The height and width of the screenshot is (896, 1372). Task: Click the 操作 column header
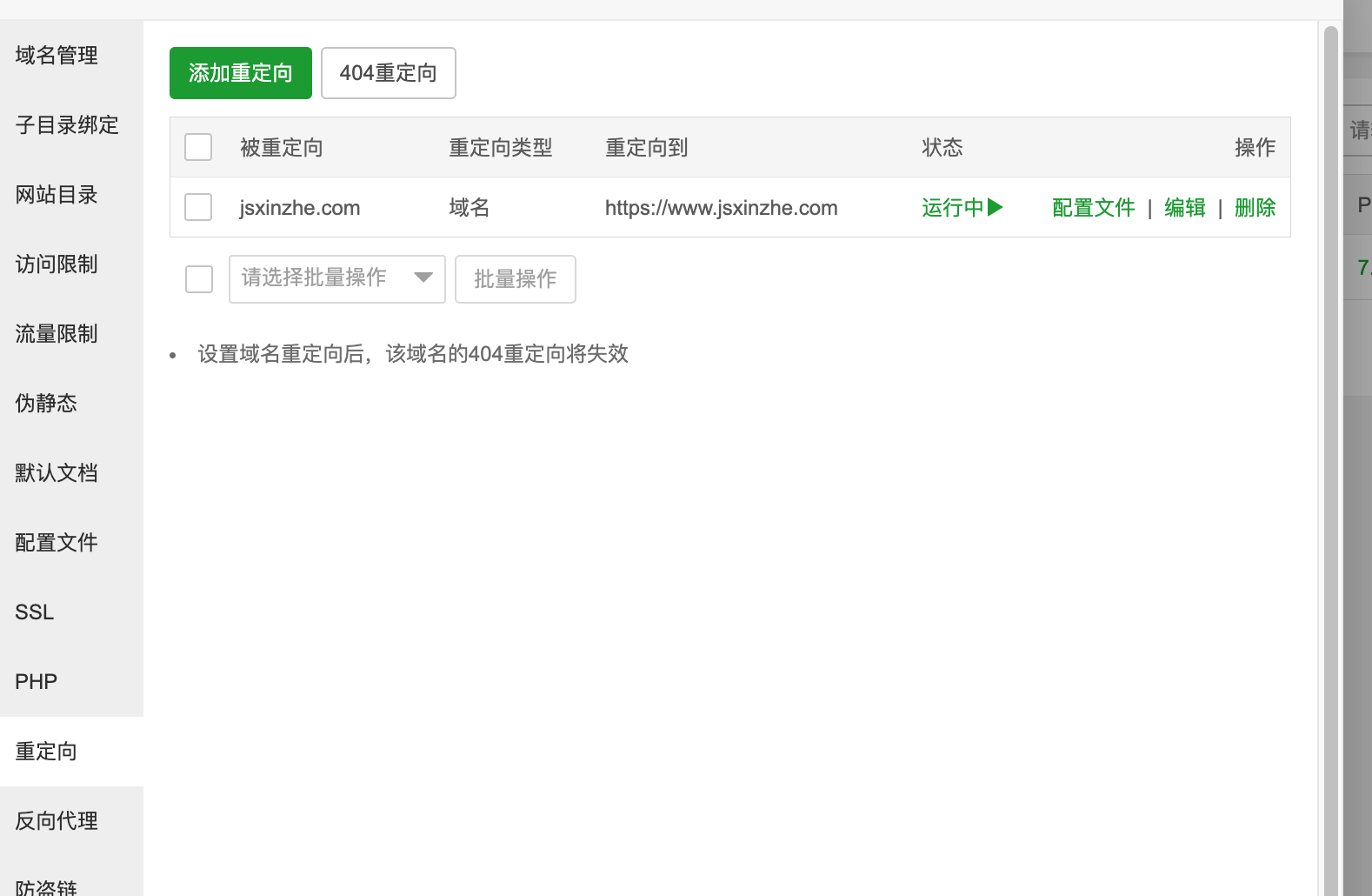tap(1255, 148)
